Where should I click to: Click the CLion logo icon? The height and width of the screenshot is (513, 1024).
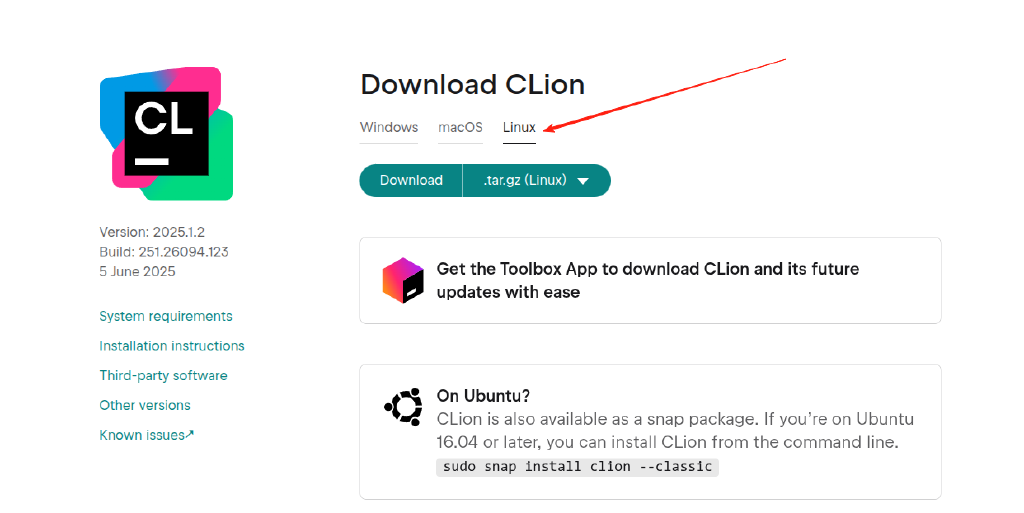(166, 133)
